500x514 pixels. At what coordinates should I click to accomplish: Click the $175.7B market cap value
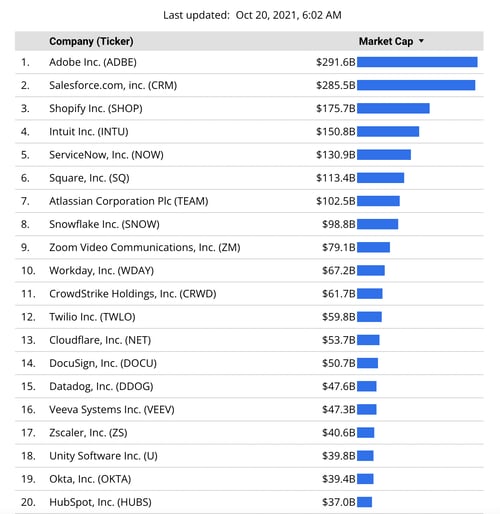click(x=336, y=109)
